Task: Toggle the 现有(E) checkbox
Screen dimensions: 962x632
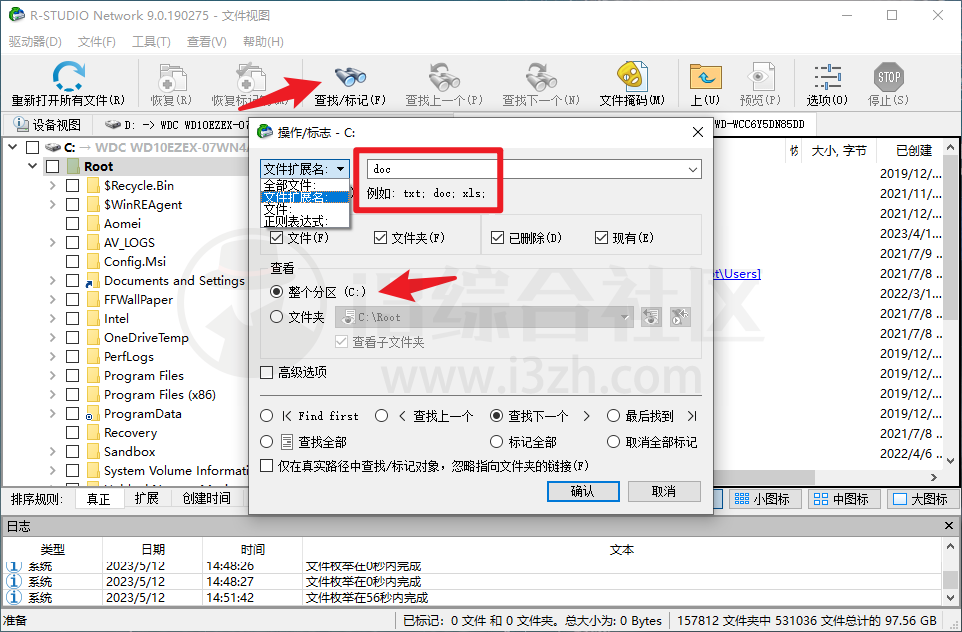Action: (x=601, y=237)
